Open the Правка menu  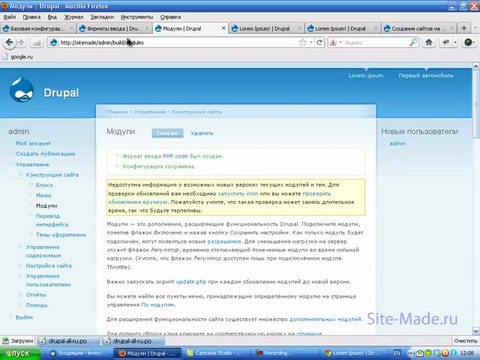point(32,17)
